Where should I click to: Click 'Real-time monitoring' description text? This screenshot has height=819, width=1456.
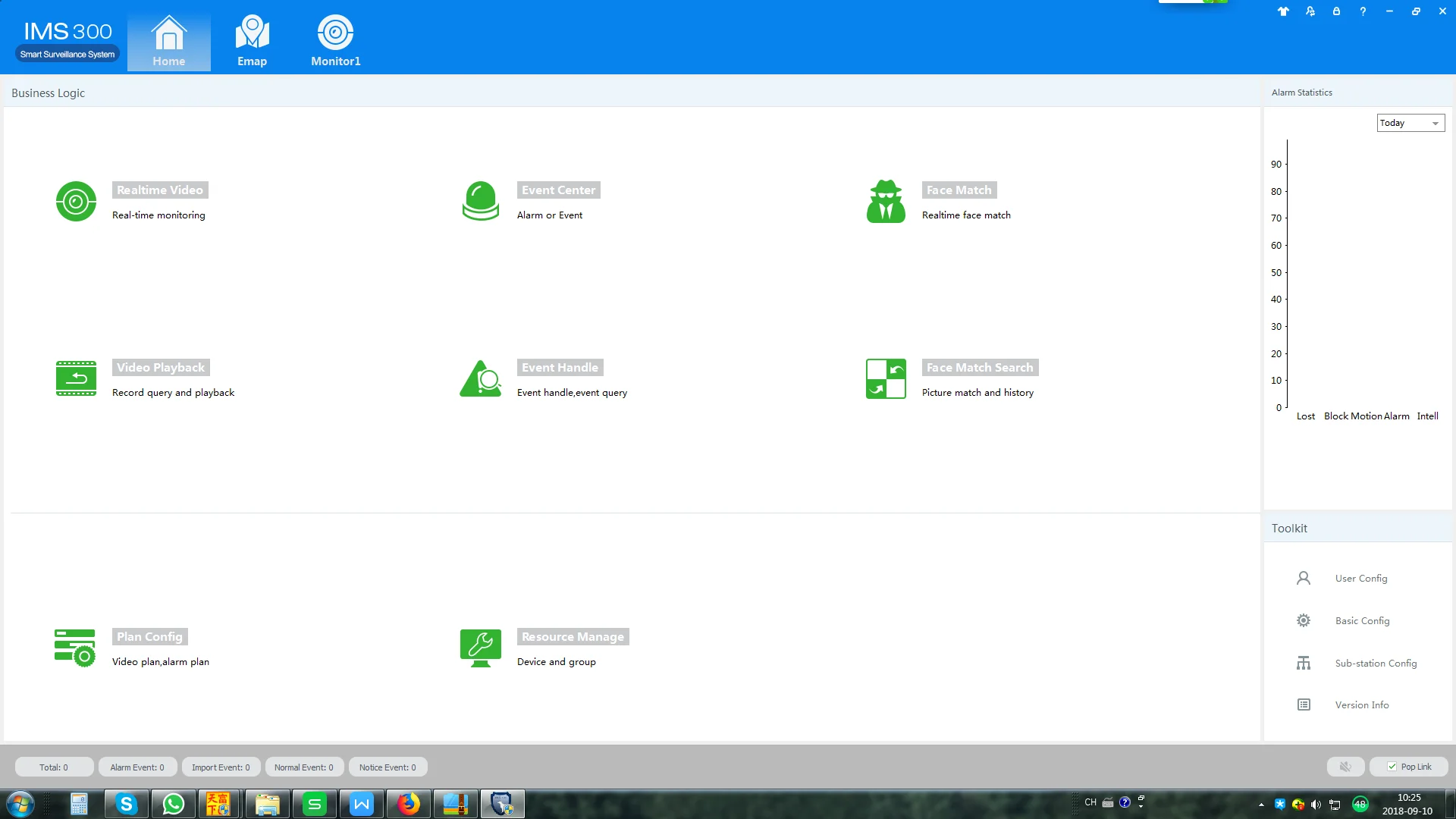[158, 215]
